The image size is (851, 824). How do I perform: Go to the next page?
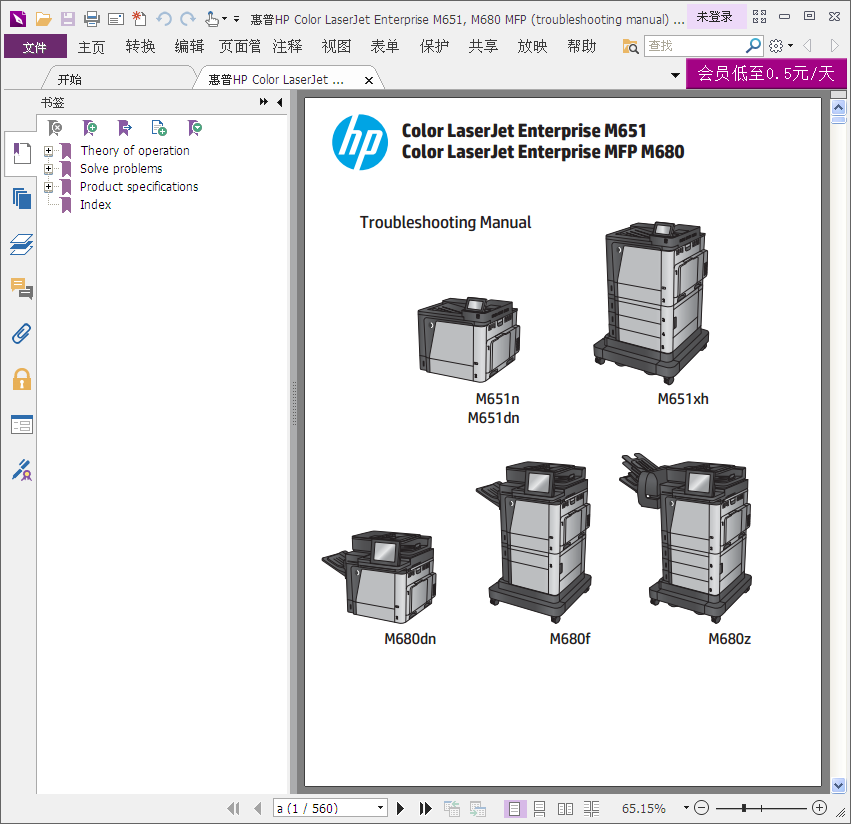point(401,809)
